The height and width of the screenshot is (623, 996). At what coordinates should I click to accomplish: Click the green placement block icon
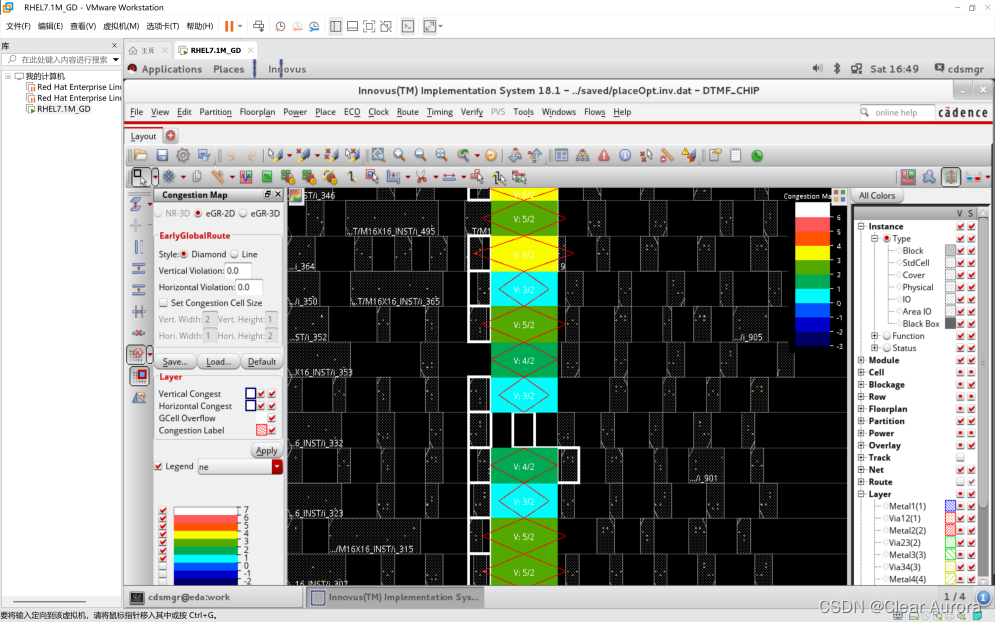267,177
